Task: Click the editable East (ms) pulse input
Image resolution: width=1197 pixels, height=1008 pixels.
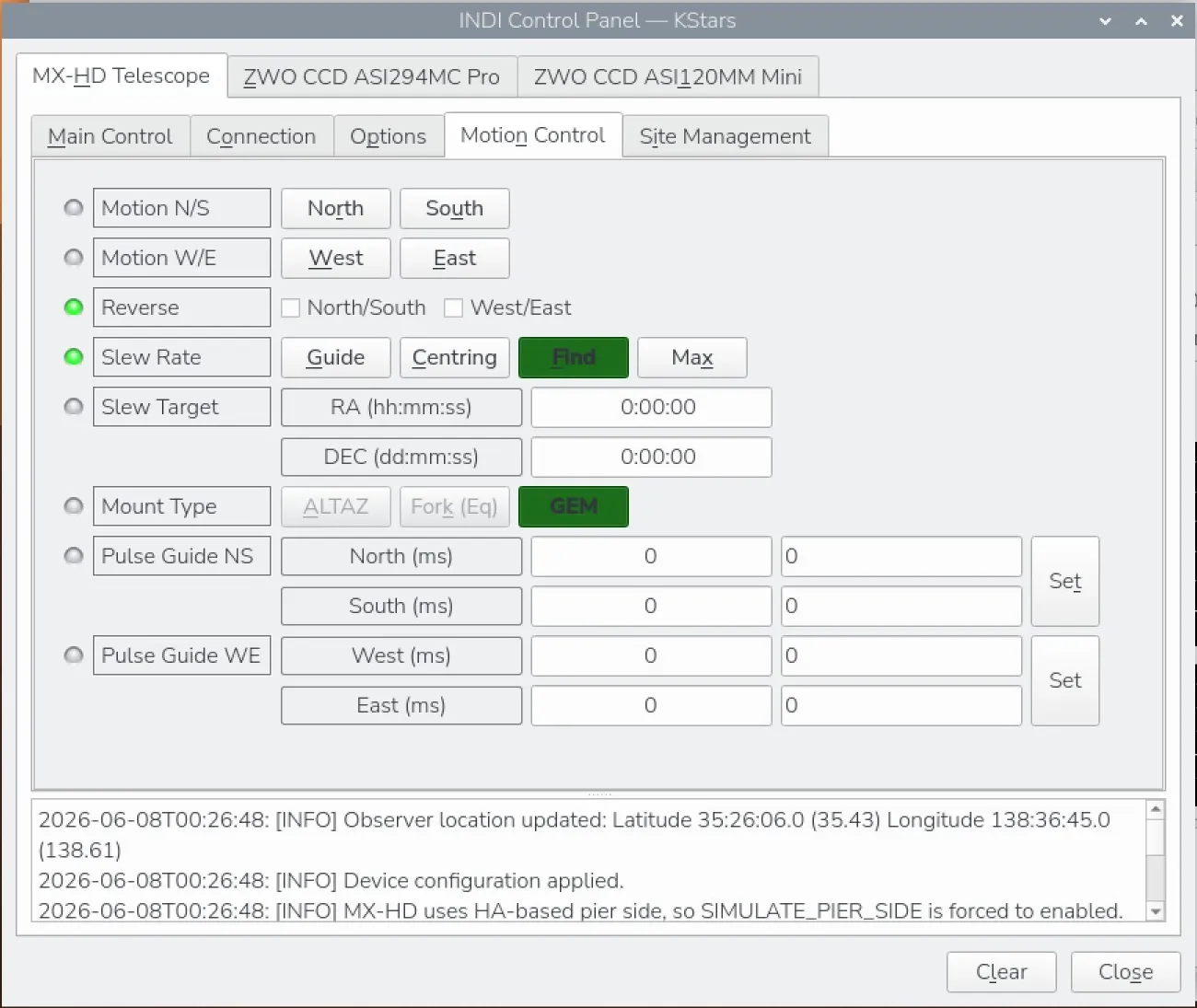Action: [x=901, y=705]
